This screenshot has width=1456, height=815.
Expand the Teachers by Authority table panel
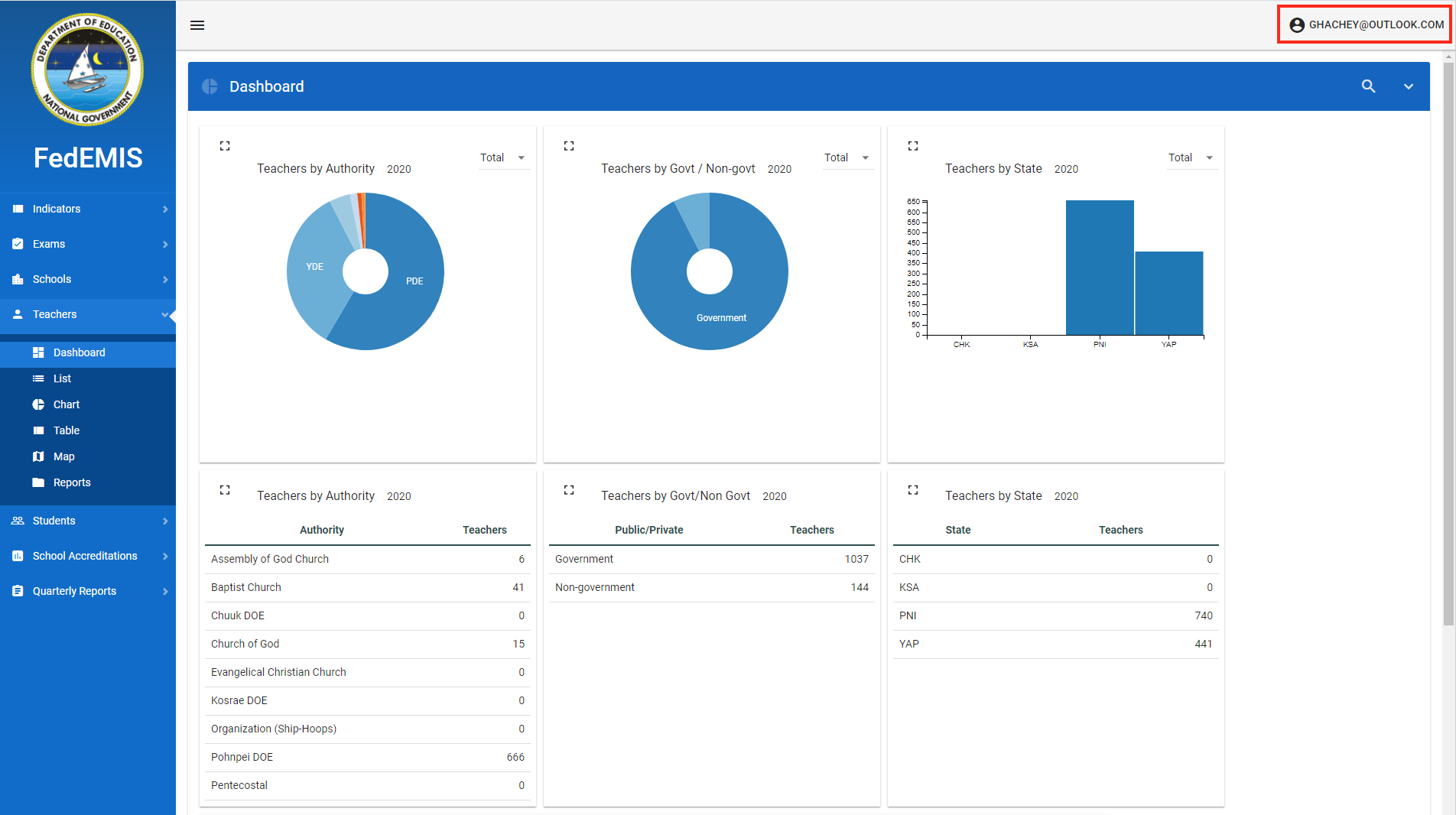[x=225, y=490]
